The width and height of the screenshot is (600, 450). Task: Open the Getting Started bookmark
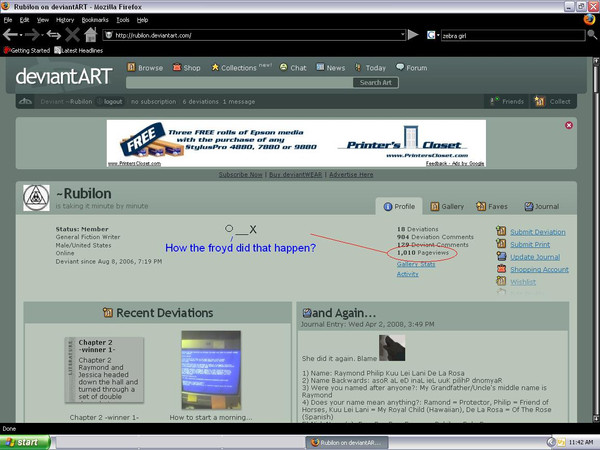point(27,50)
